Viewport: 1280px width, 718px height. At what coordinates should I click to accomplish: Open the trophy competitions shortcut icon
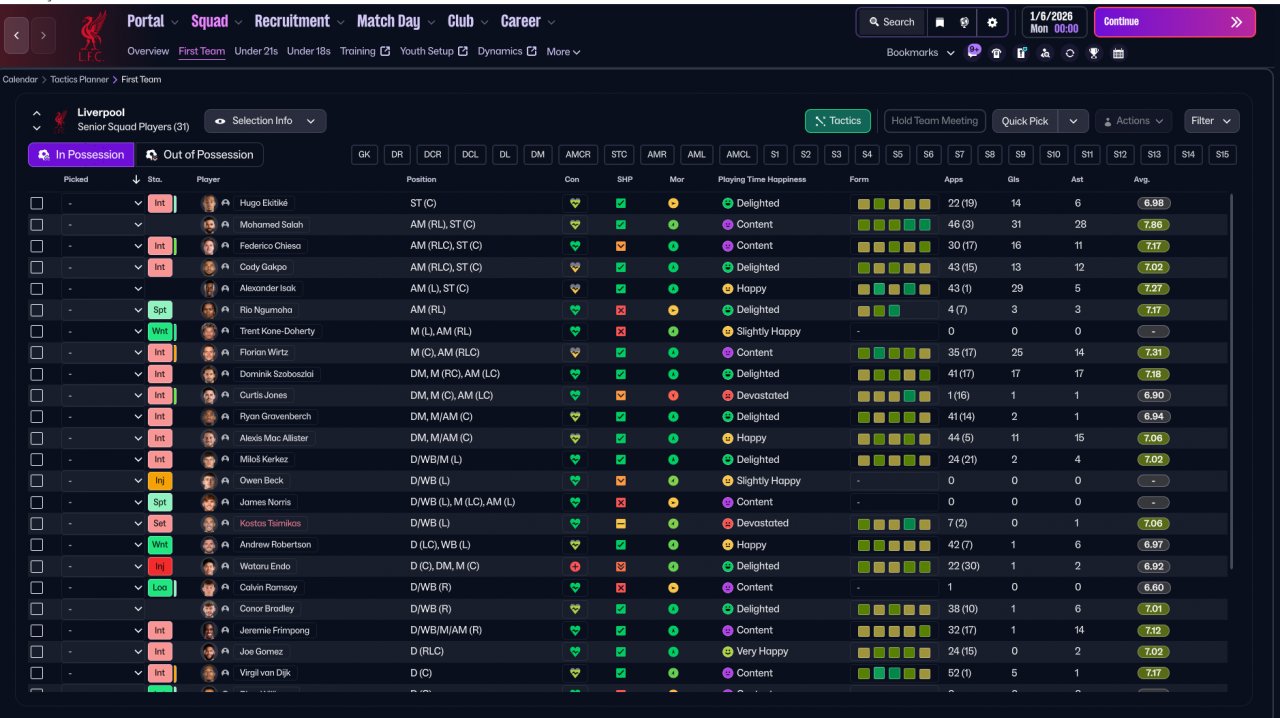point(1094,53)
